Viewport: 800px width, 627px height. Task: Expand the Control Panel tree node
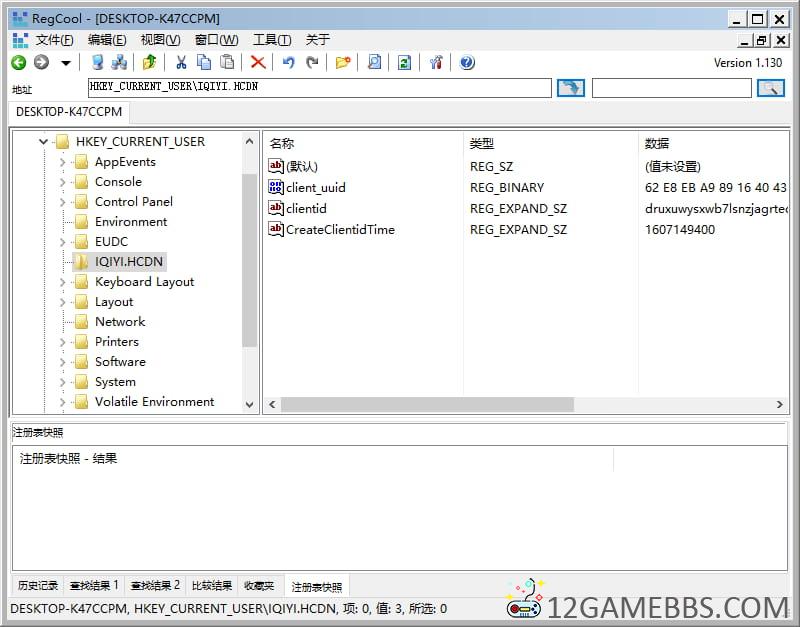(x=63, y=202)
